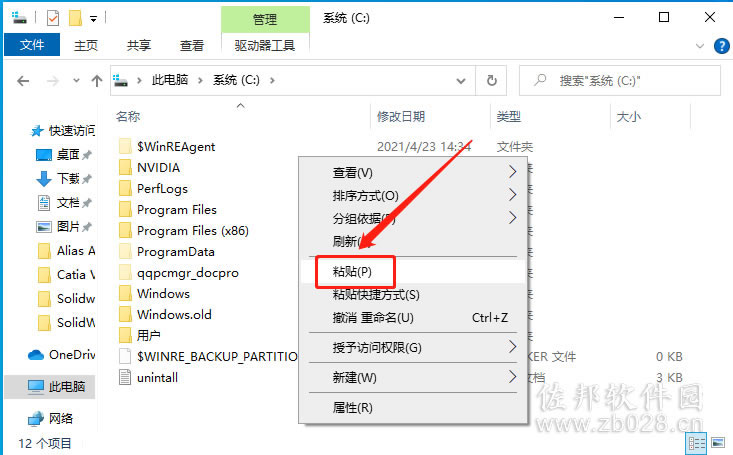Open Help with the question mark icon

(x=721, y=46)
